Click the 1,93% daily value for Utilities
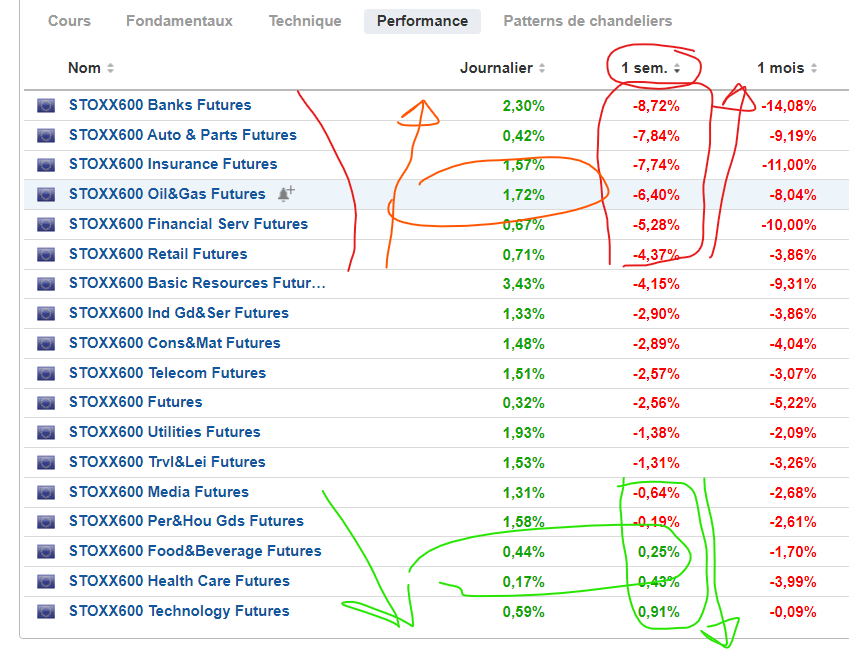 click(x=524, y=433)
